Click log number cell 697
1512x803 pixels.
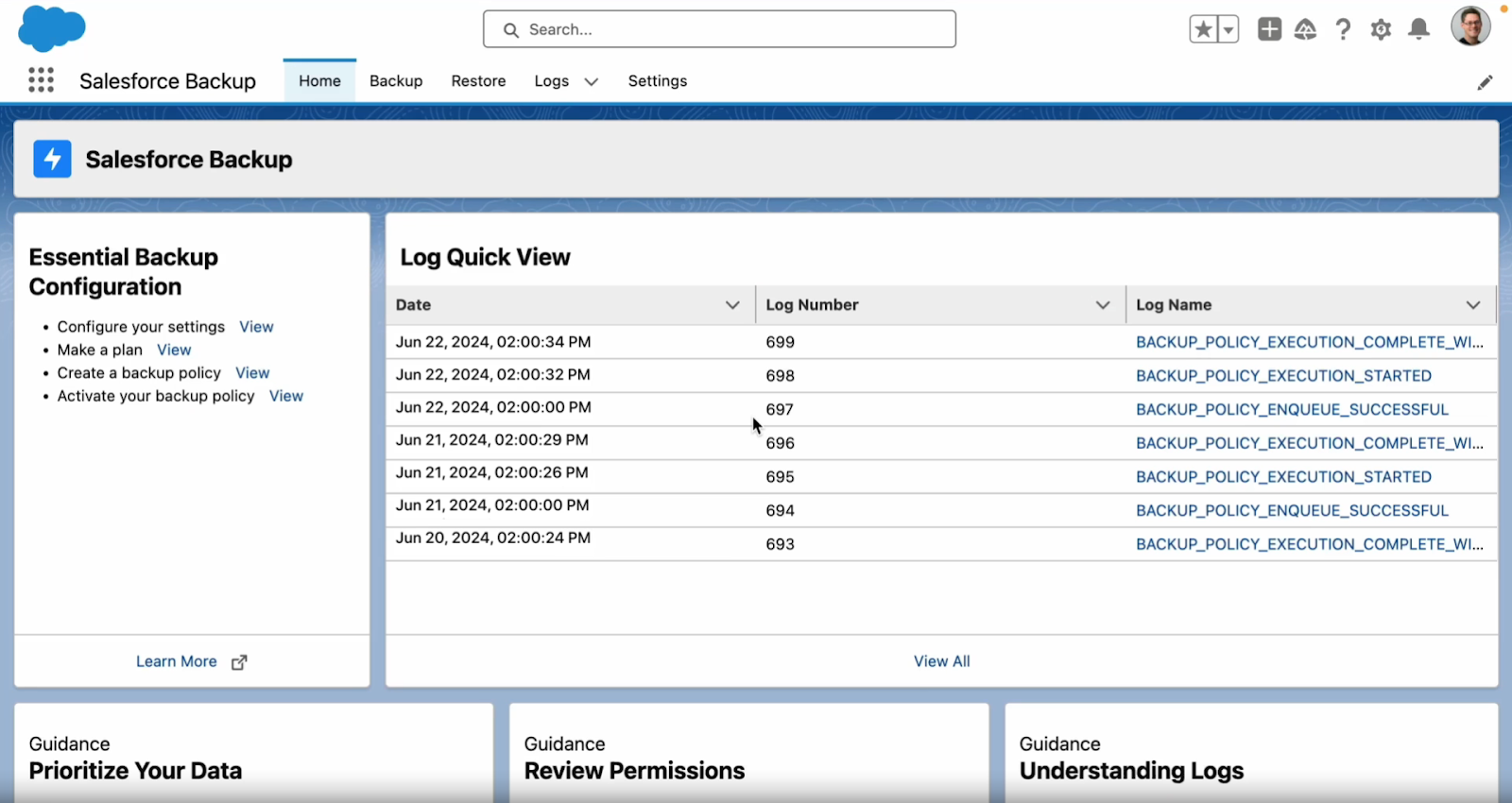[780, 410]
